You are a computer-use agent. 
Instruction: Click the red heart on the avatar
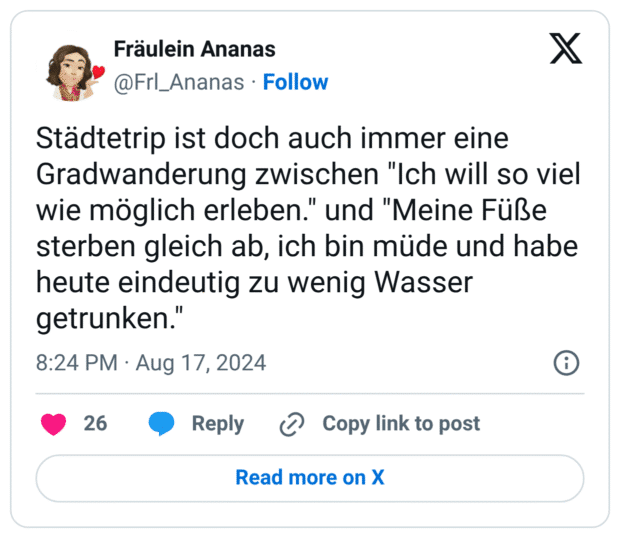pos(98,72)
